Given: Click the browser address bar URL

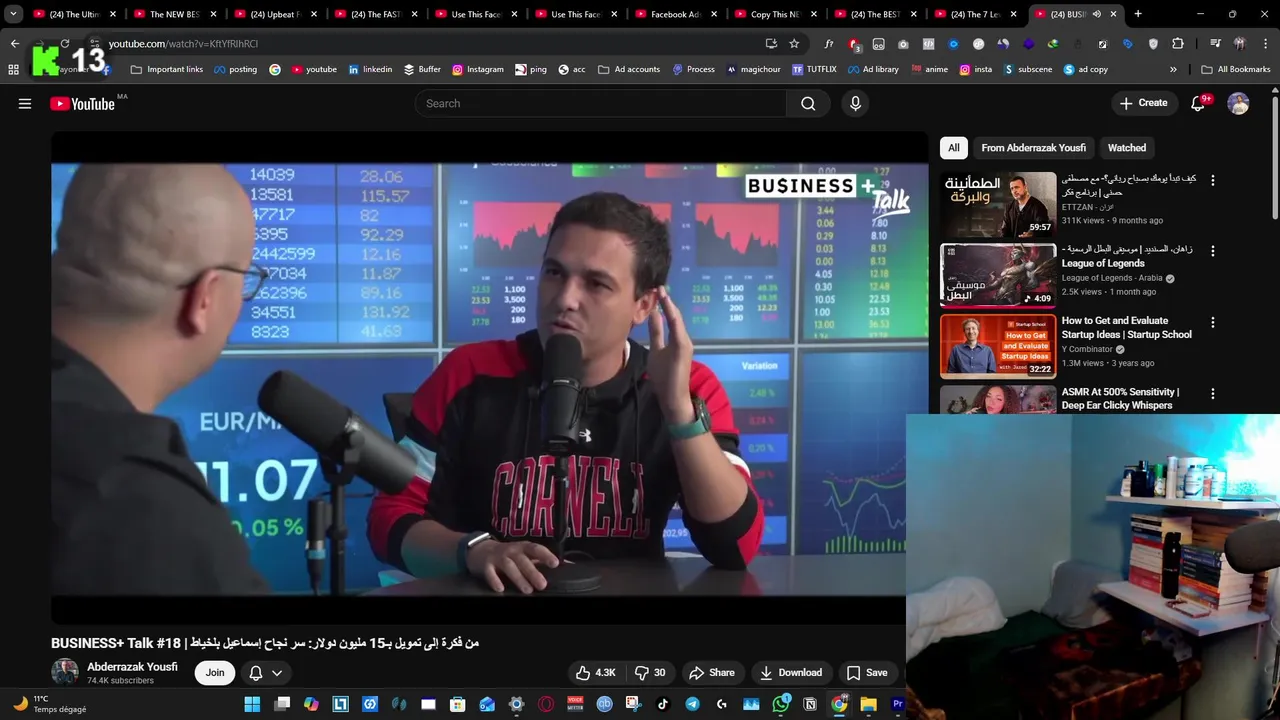Looking at the screenshot, I should point(183,44).
